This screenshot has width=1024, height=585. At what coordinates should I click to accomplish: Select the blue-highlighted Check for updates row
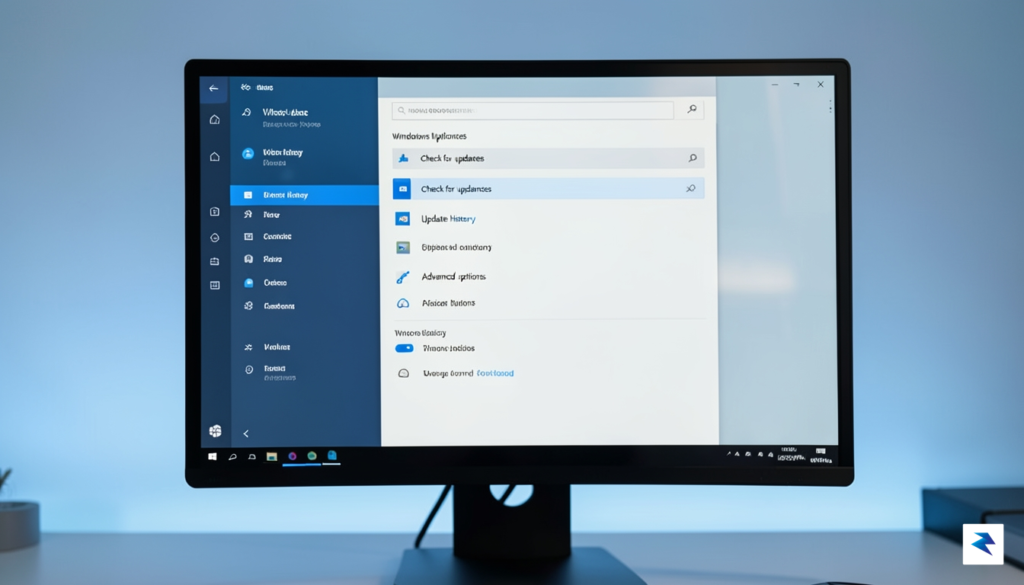[x=548, y=189]
